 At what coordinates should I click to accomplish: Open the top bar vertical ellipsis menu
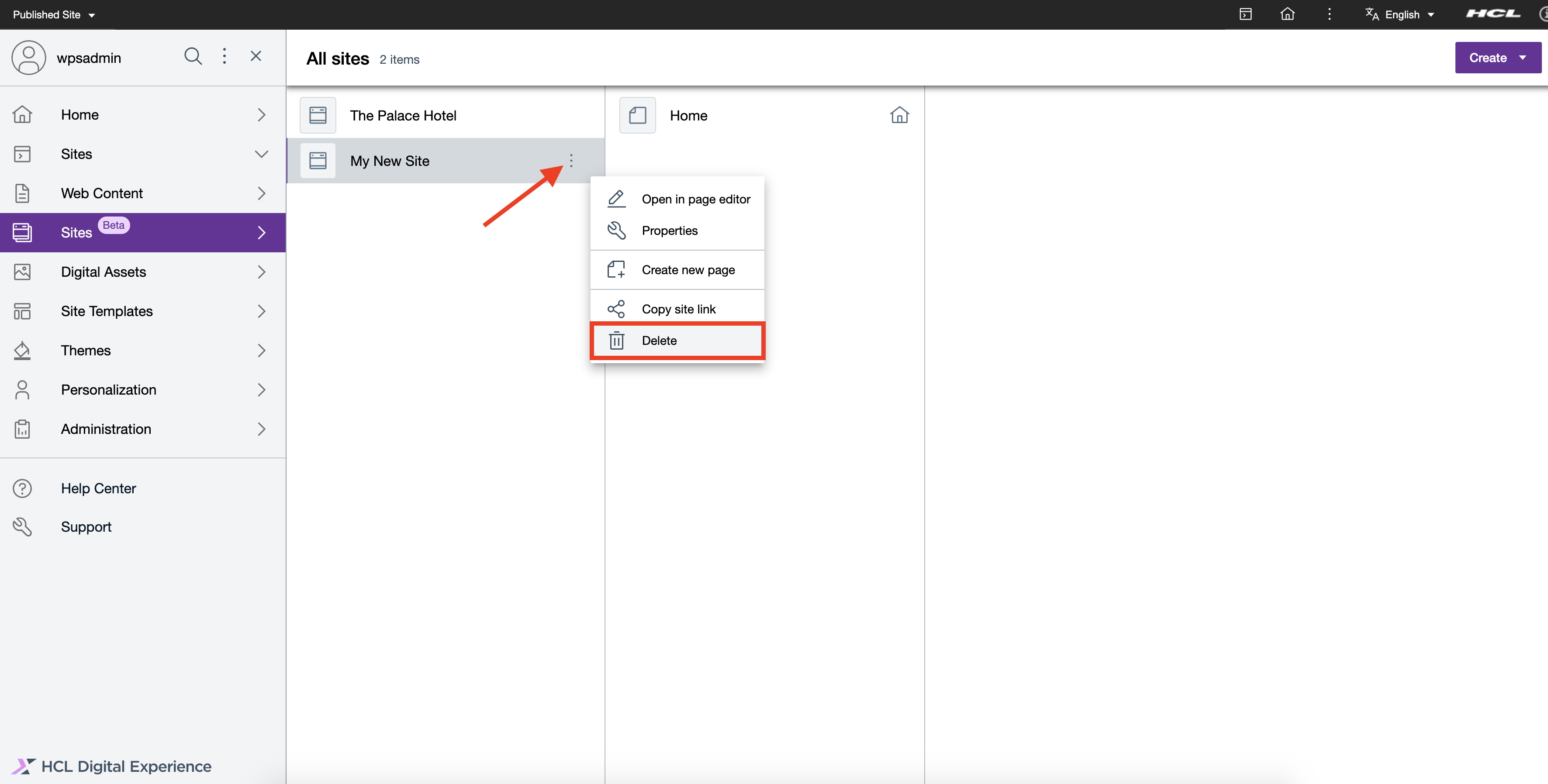pyautogui.click(x=1329, y=14)
